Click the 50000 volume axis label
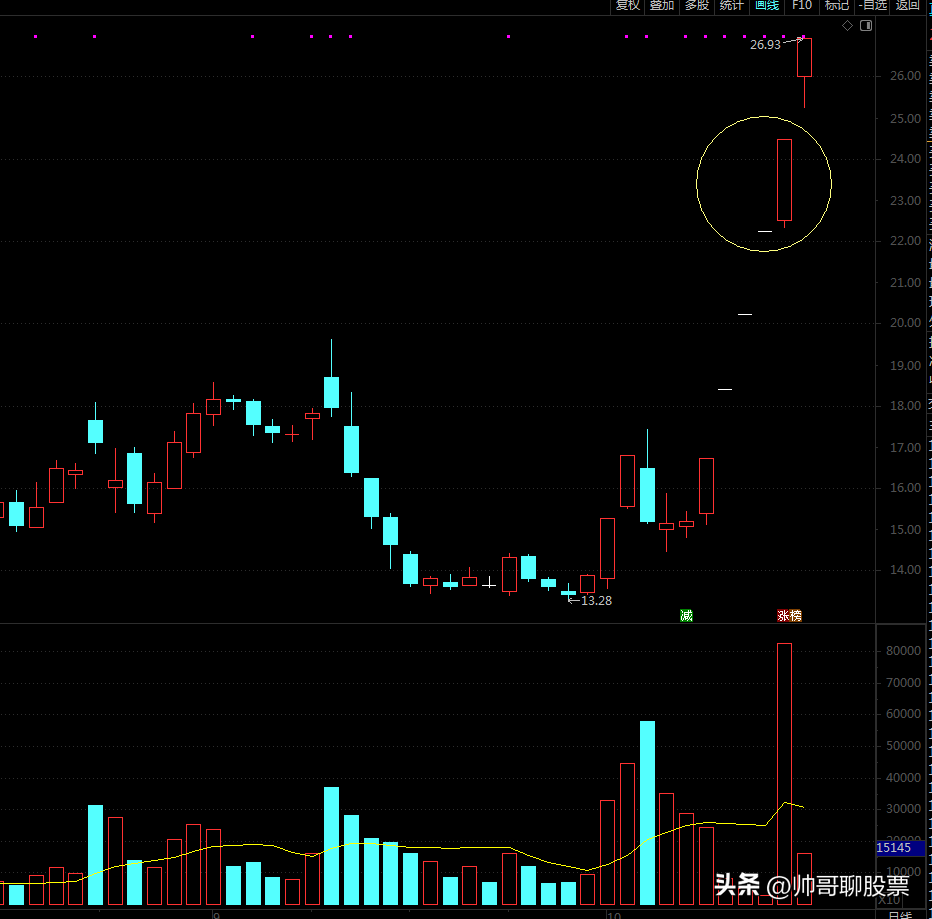 [x=903, y=745]
